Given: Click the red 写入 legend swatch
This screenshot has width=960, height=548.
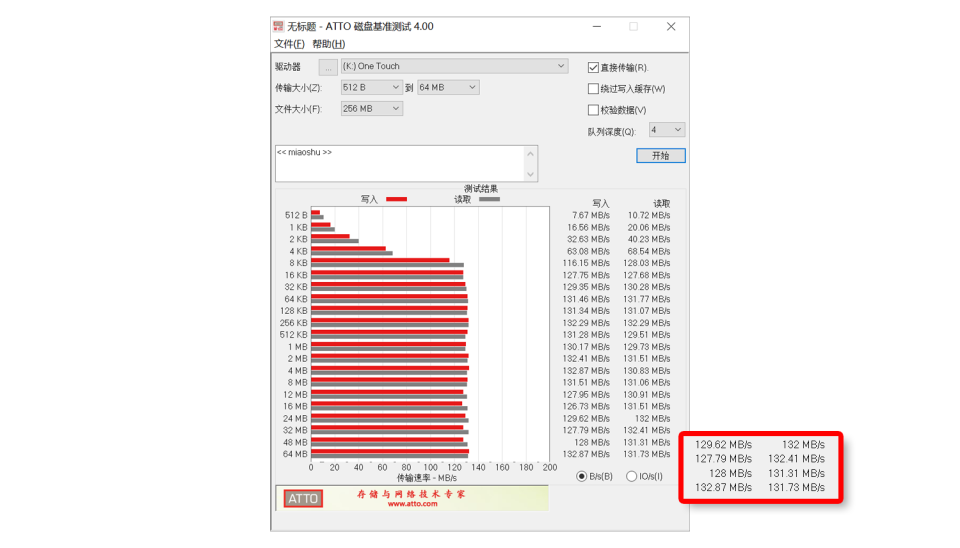Looking at the screenshot, I should tap(397, 199).
